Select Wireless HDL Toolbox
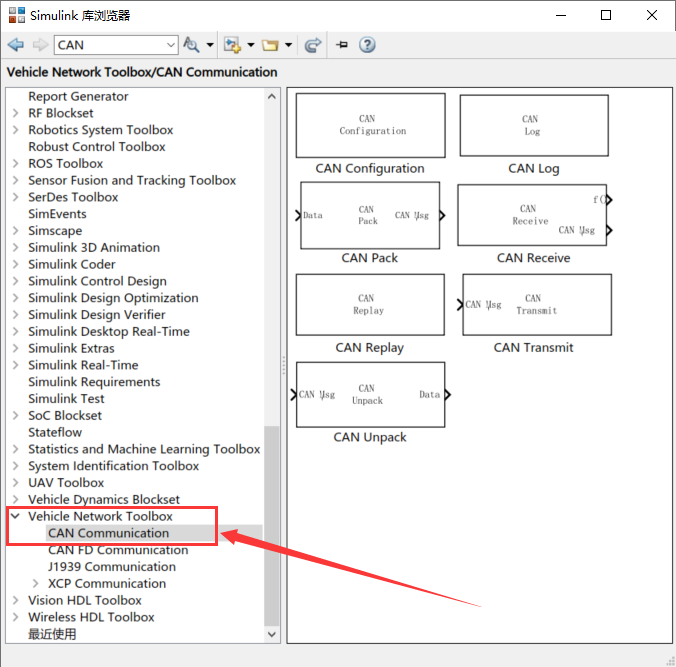Viewport: 676px width, 667px height. [x=91, y=617]
